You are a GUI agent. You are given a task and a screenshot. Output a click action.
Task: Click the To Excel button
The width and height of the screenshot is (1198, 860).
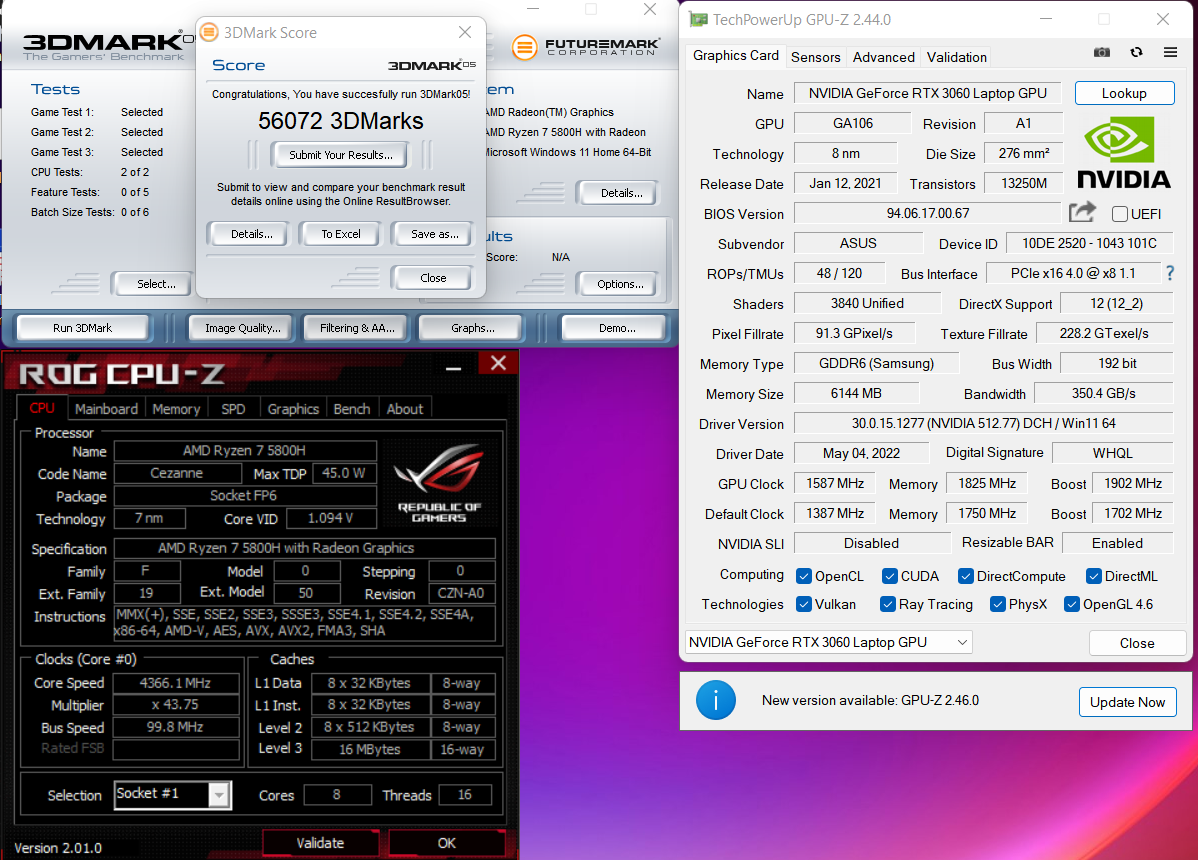[x=341, y=234]
